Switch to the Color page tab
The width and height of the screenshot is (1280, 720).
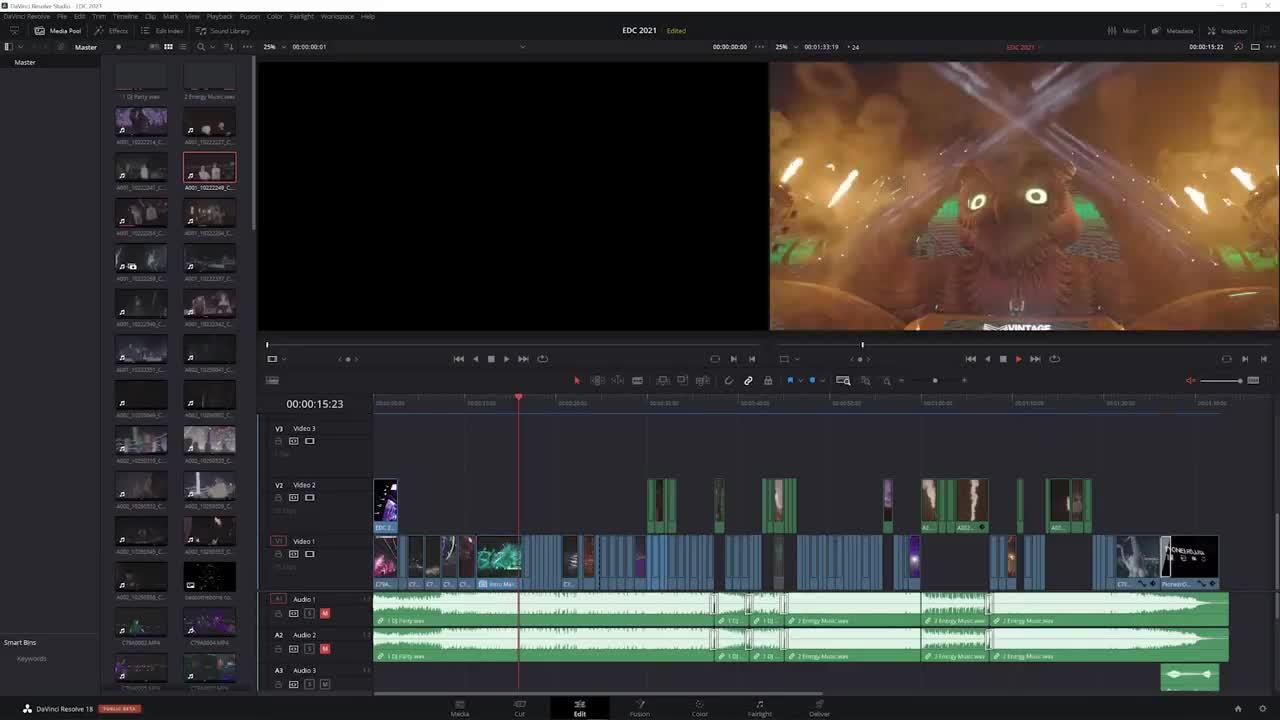tap(699, 708)
